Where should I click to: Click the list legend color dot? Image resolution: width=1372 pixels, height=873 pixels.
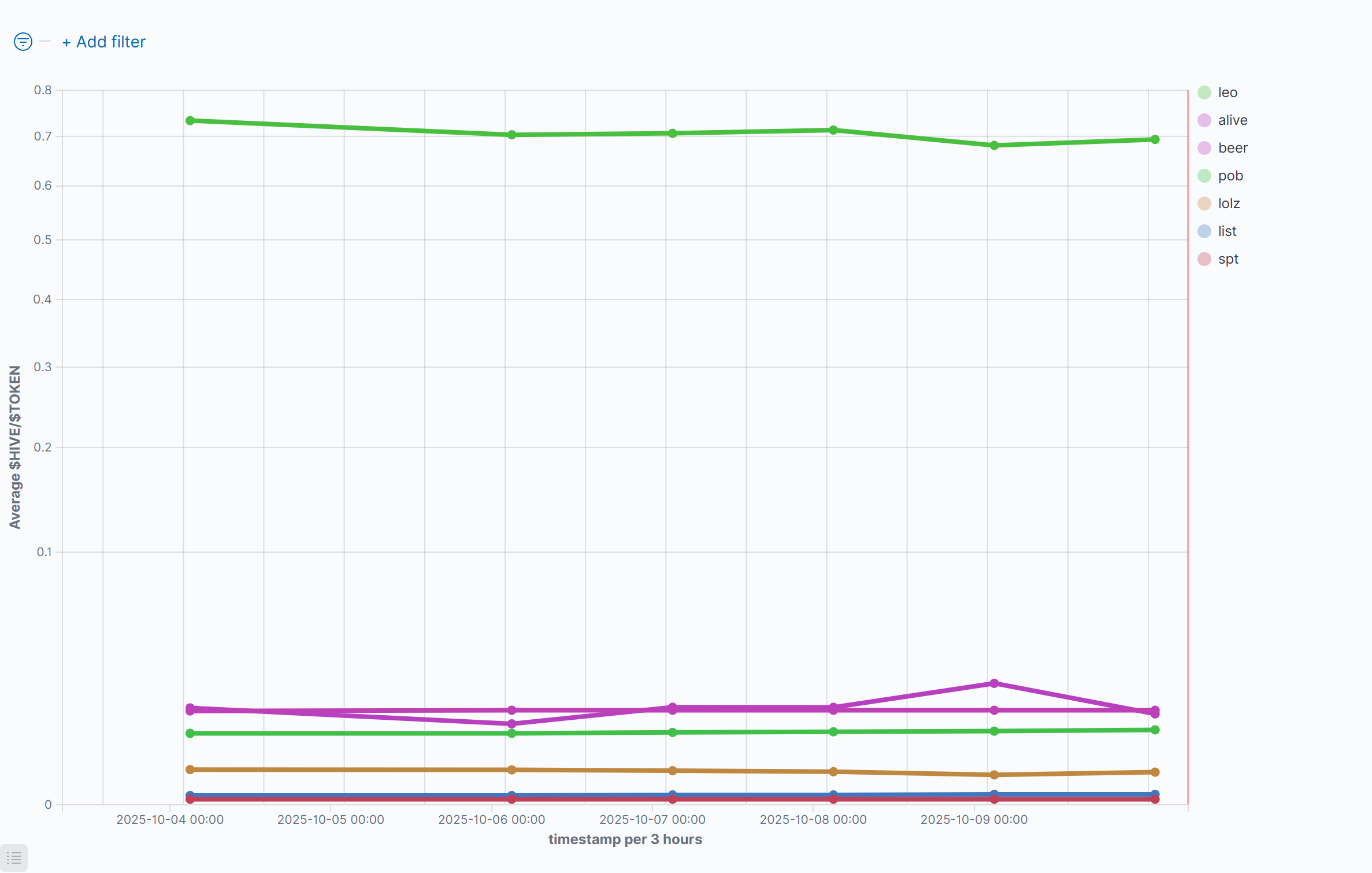coord(1204,231)
